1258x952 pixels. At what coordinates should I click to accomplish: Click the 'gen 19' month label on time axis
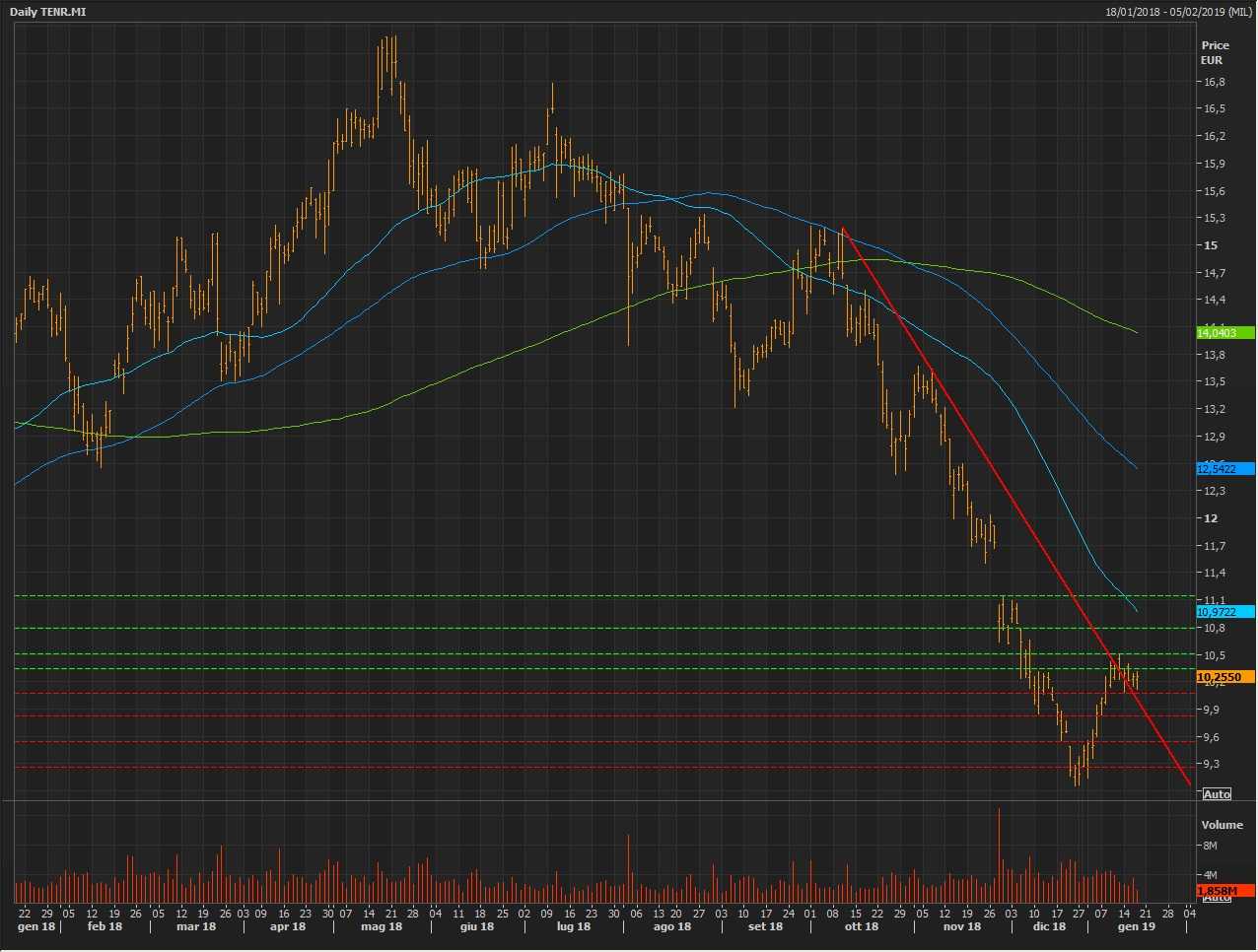[1136, 926]
